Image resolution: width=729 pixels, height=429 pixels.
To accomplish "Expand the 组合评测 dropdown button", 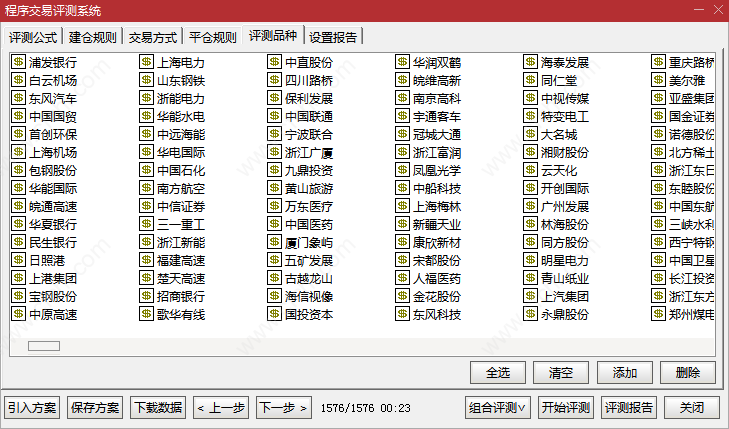I will pyautogui.click(x=497, y=408).
